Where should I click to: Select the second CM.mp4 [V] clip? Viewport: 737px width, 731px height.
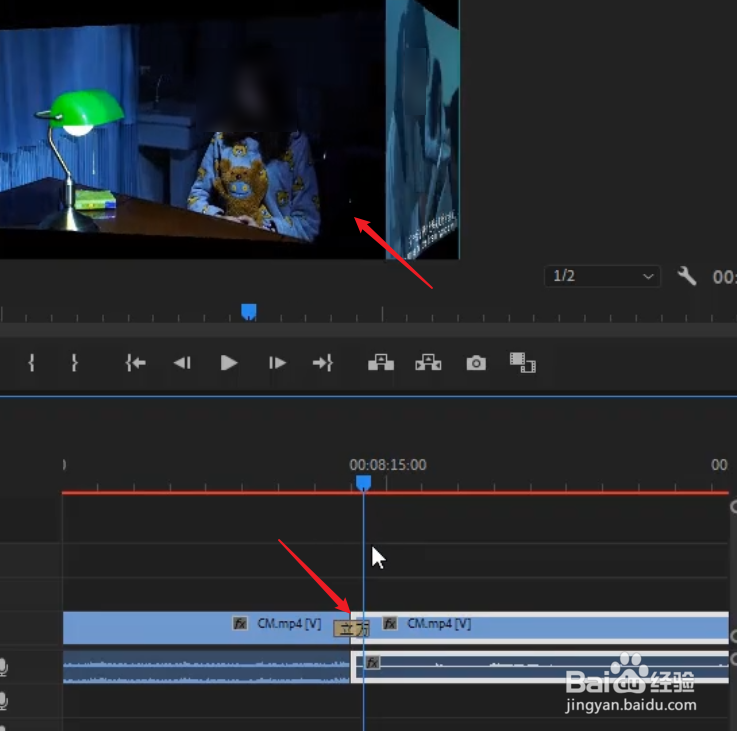pyautogui.click(x=541, y=628)
